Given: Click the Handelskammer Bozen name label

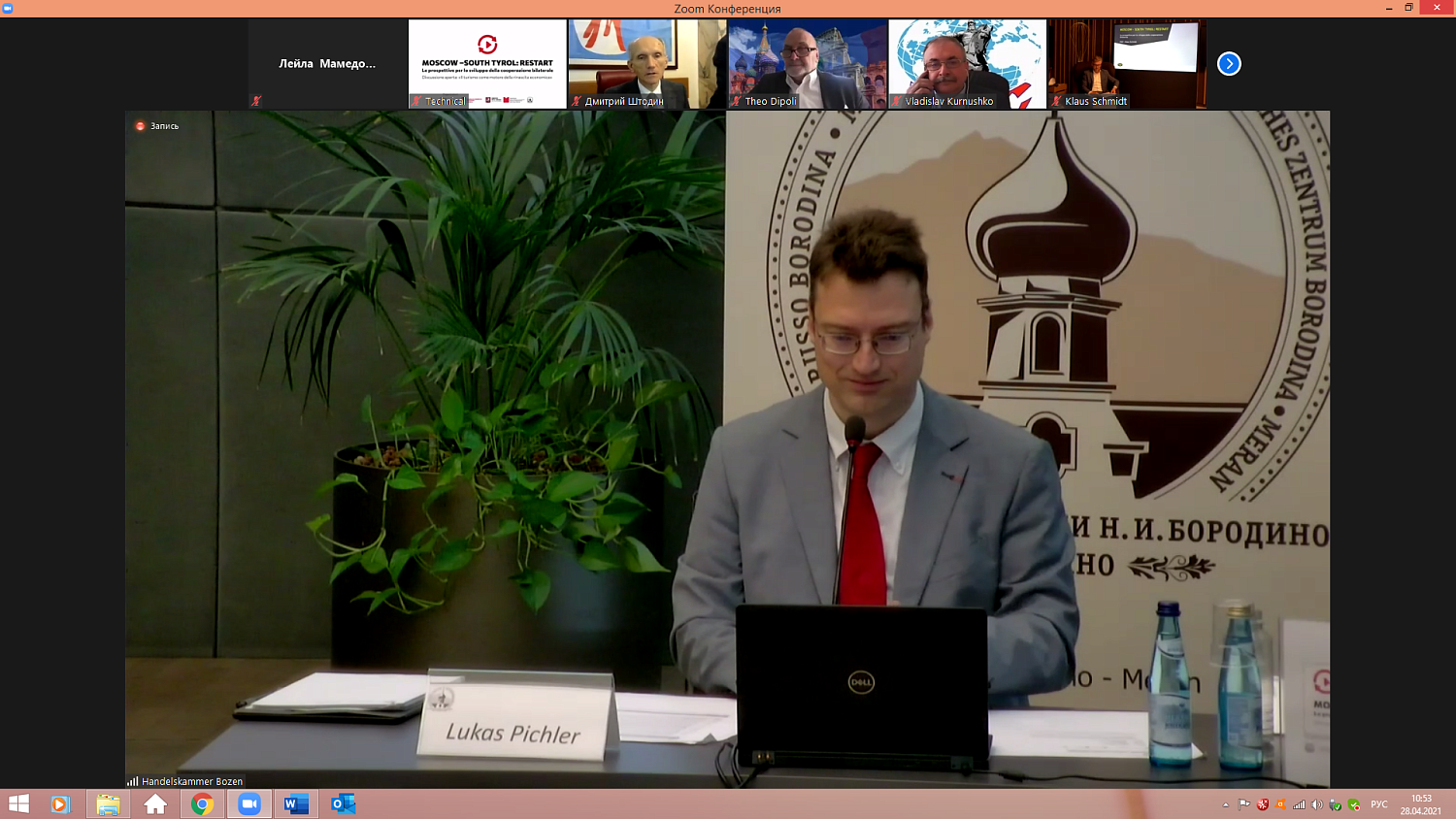Looking at the screenshot, I should [x=192, y=781].
